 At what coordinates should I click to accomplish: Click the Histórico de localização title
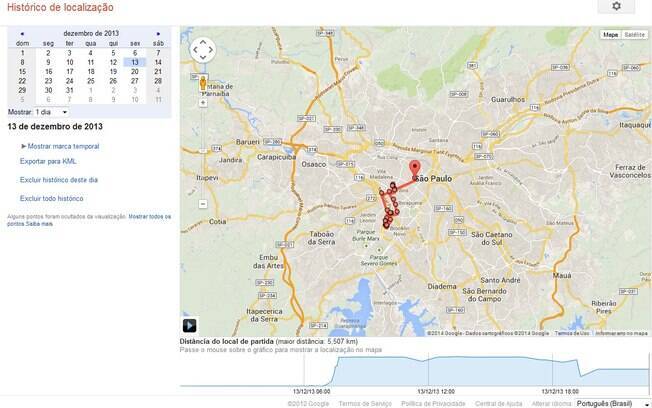coord(60,7)
